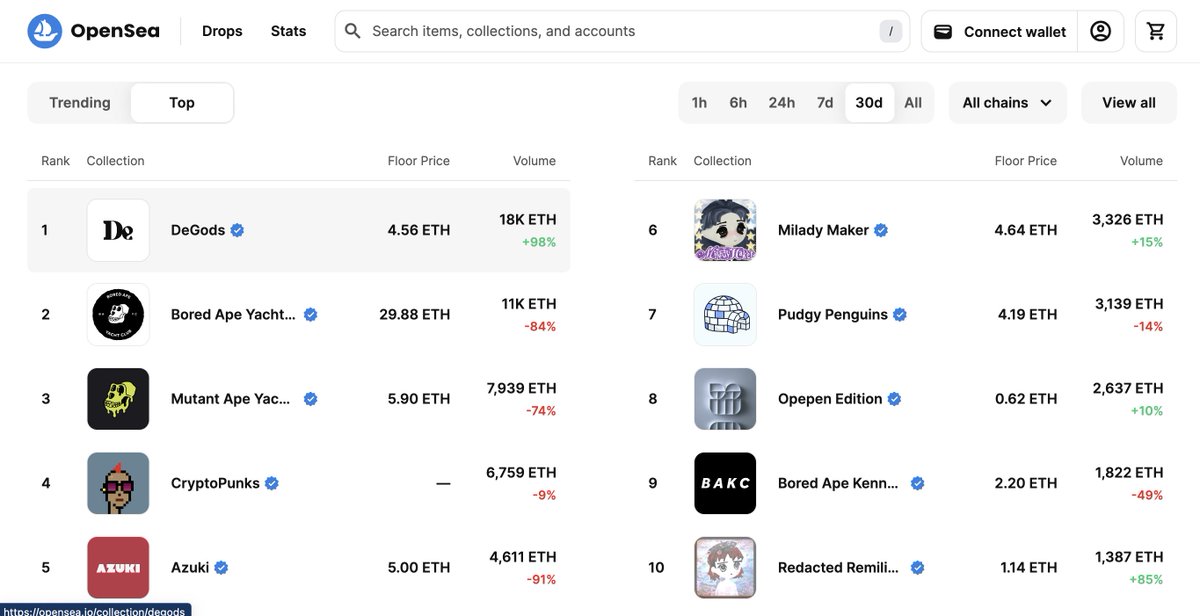The height and width of the screenshot is (616, 1200).
Task: Click the 3,139 ETH volume value
Action: click(x=1129, y=303)
